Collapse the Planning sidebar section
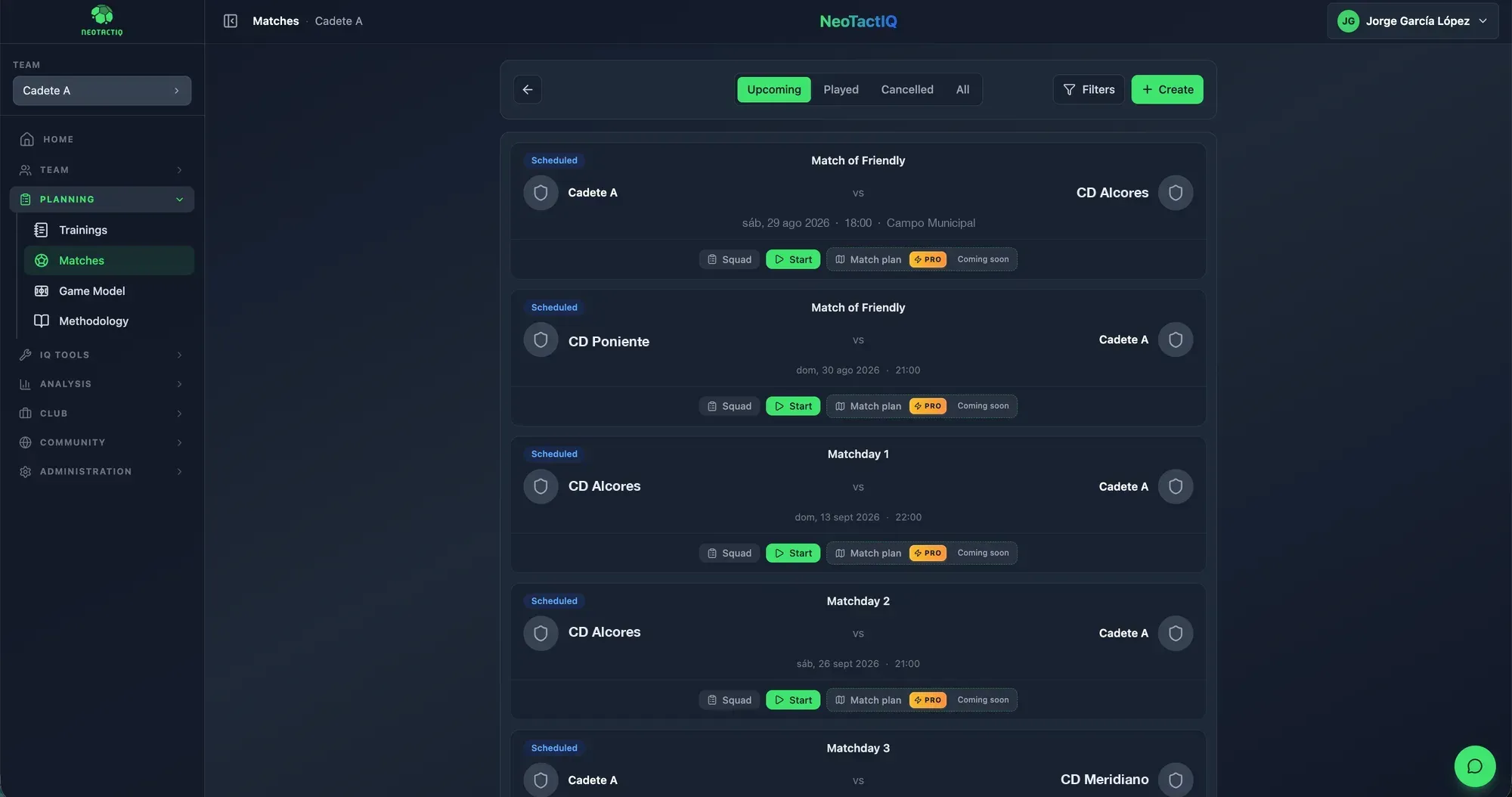Screen dimensions: 1512x797 [x=102, y=200]
